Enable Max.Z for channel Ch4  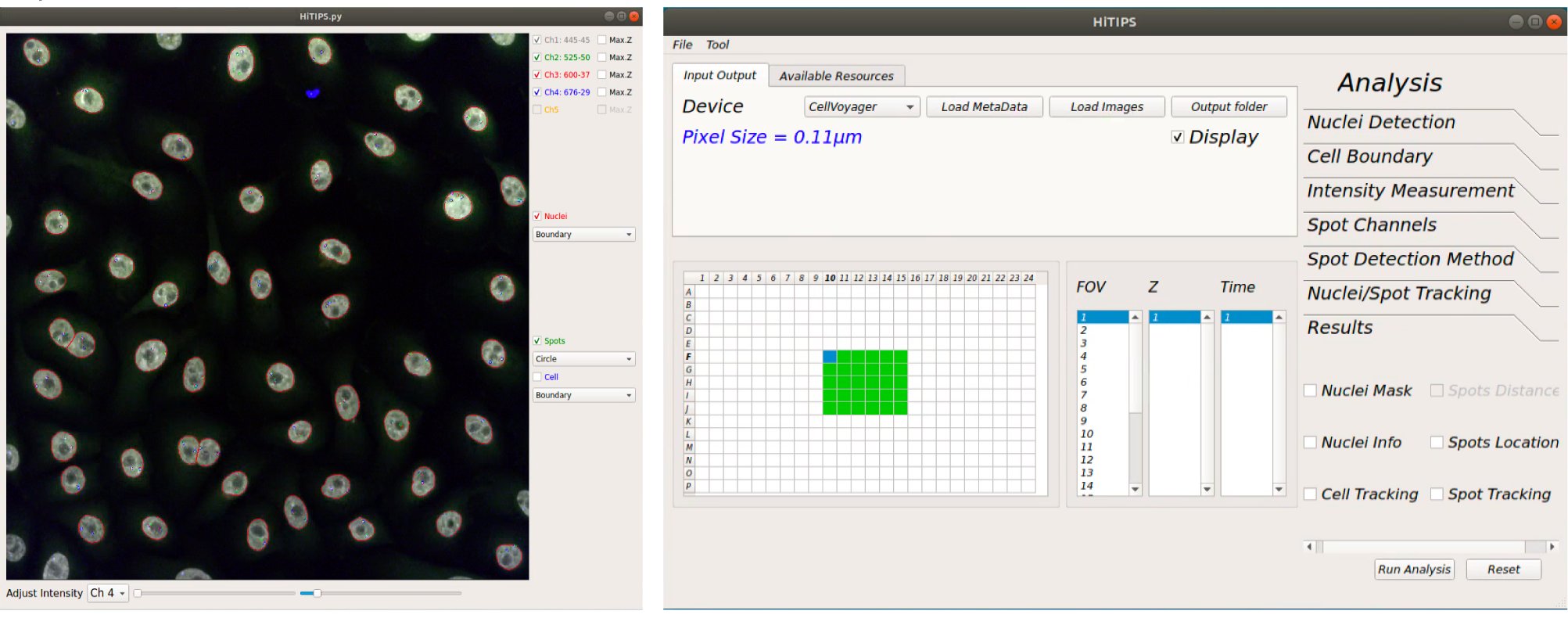(602, 92)
